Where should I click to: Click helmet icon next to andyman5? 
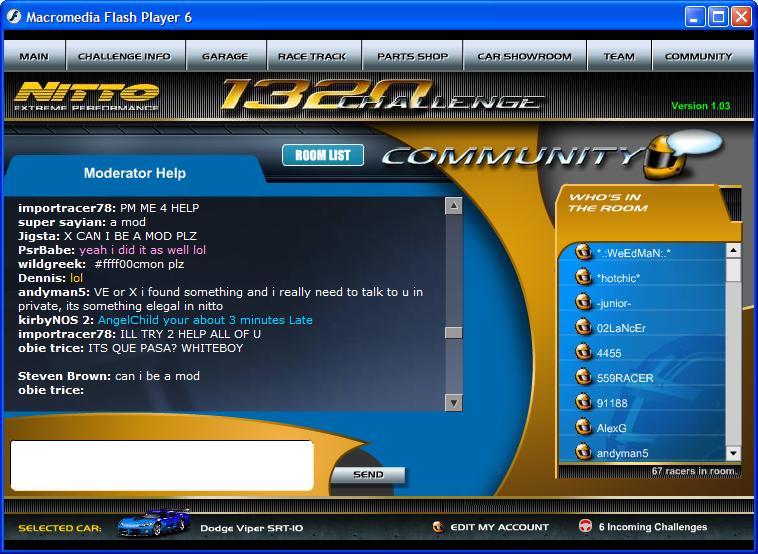click(583, 452)
